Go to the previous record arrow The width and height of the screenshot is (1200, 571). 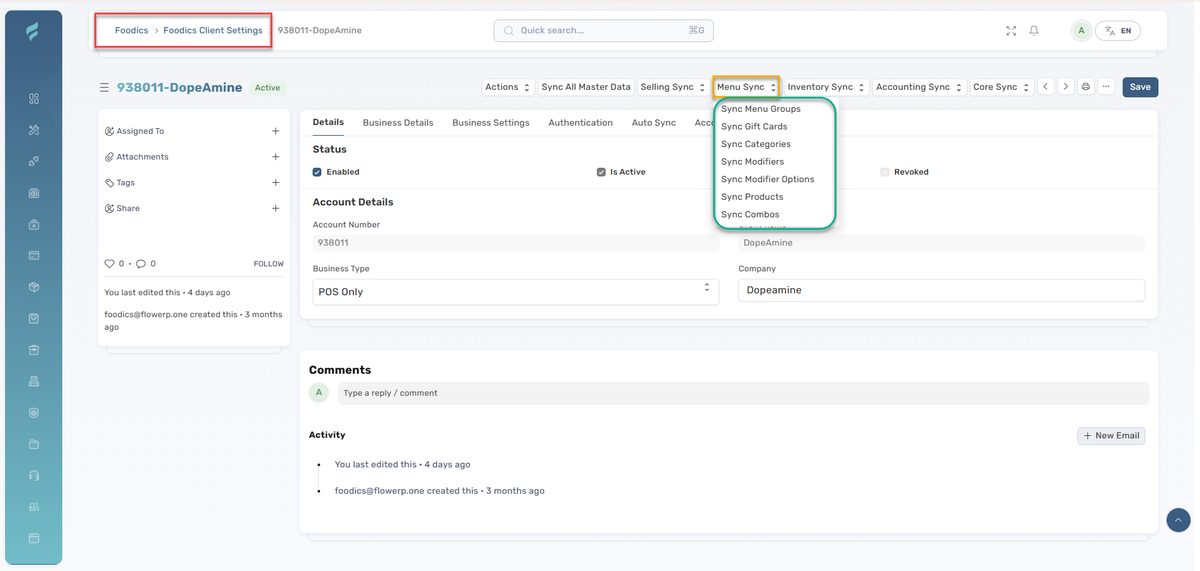[x=1045, y=87]
